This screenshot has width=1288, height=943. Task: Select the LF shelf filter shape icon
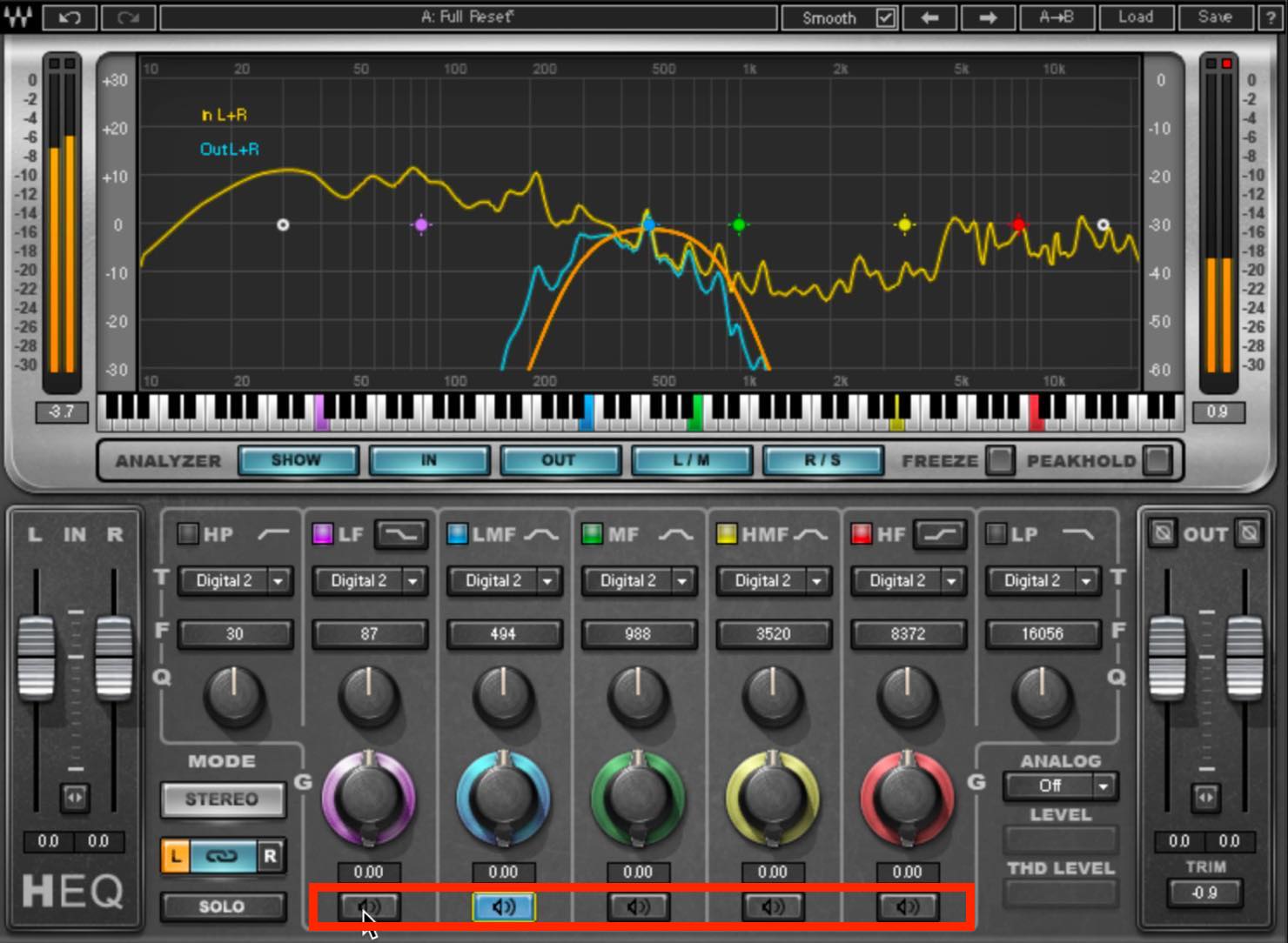401,534
